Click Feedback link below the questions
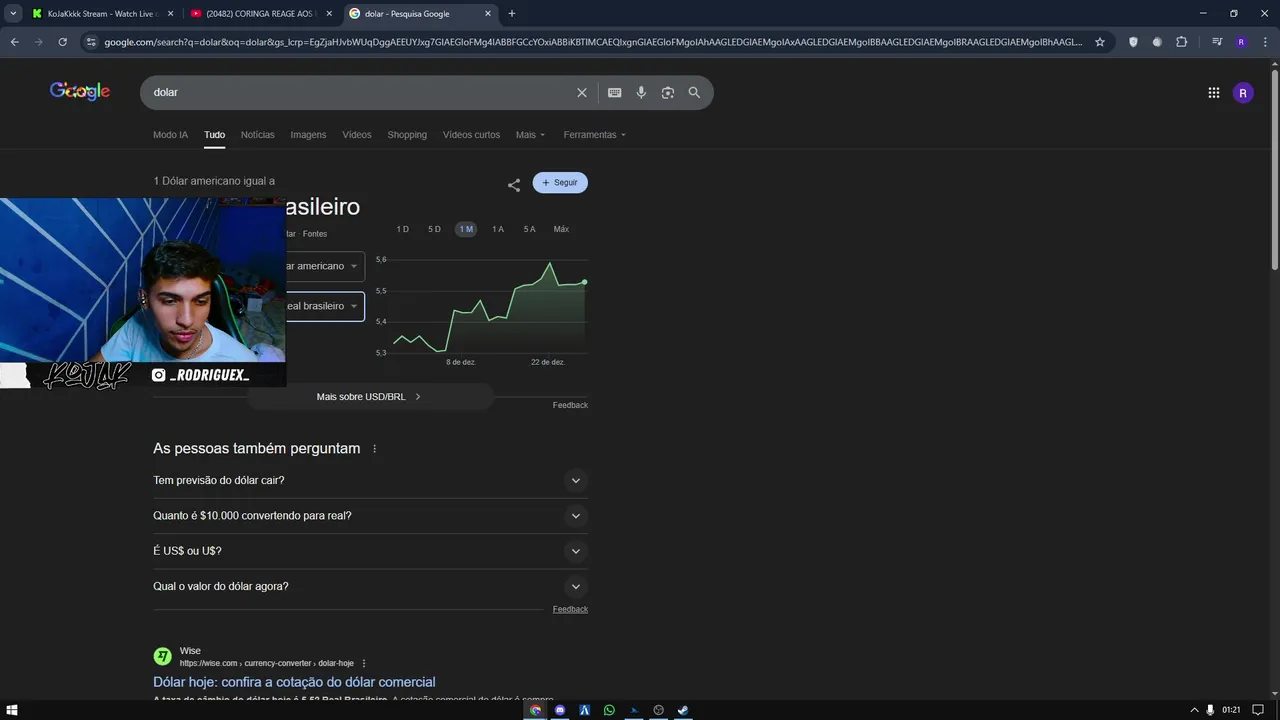 pyautogui.click(x=570, y=609)
